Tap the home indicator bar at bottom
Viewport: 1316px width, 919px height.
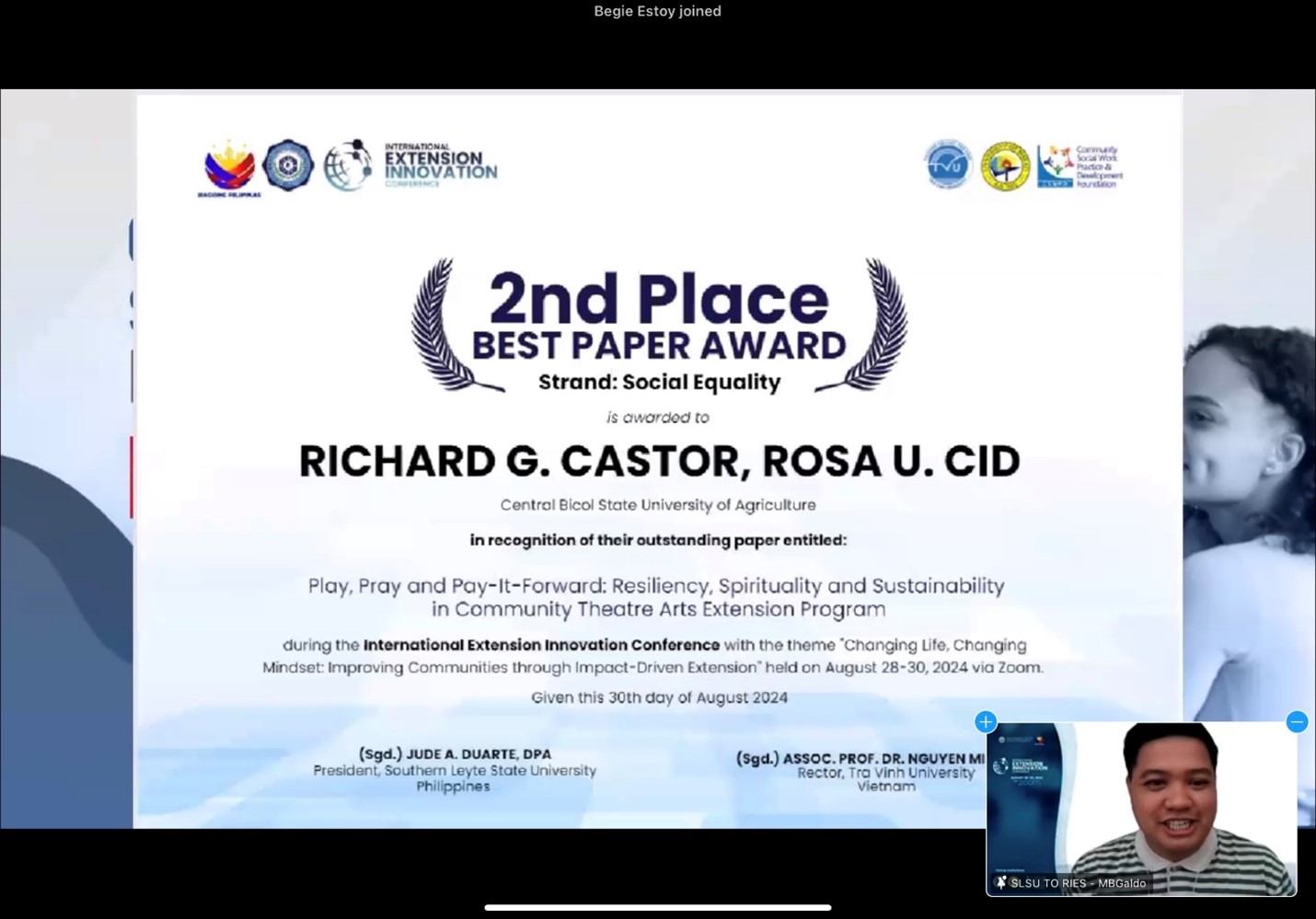click(x=657, y=907)
